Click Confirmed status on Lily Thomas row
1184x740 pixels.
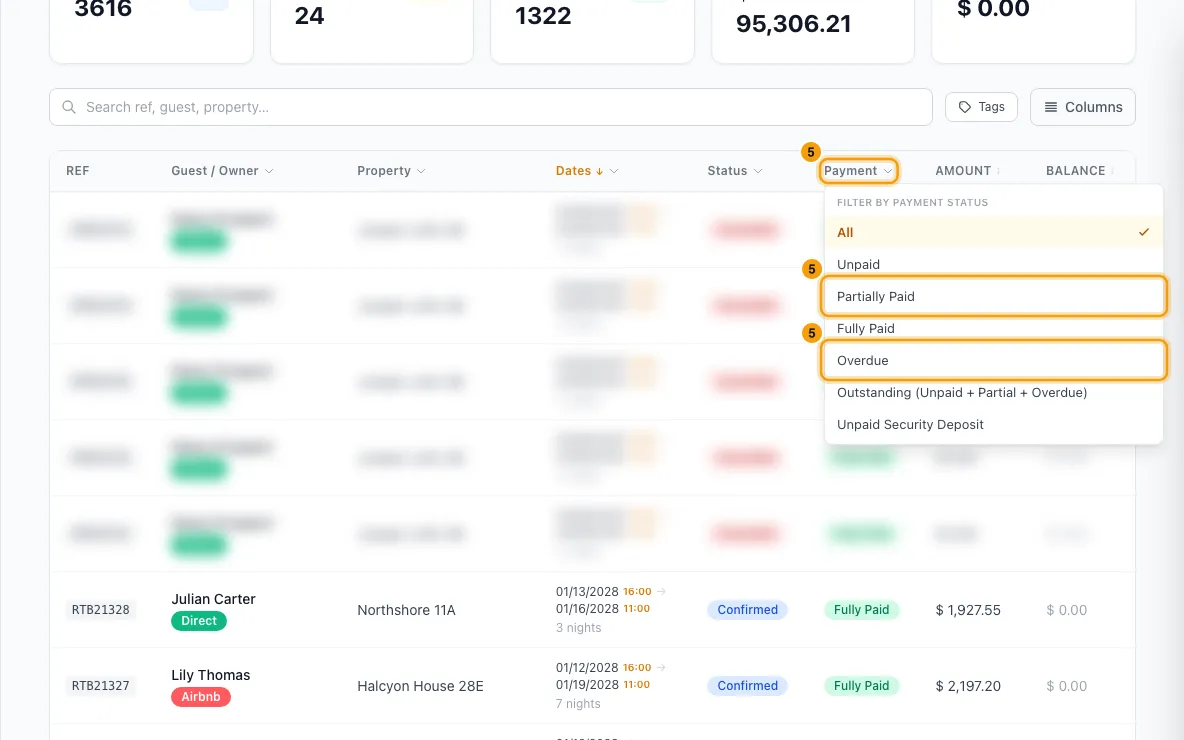(748, 686)
